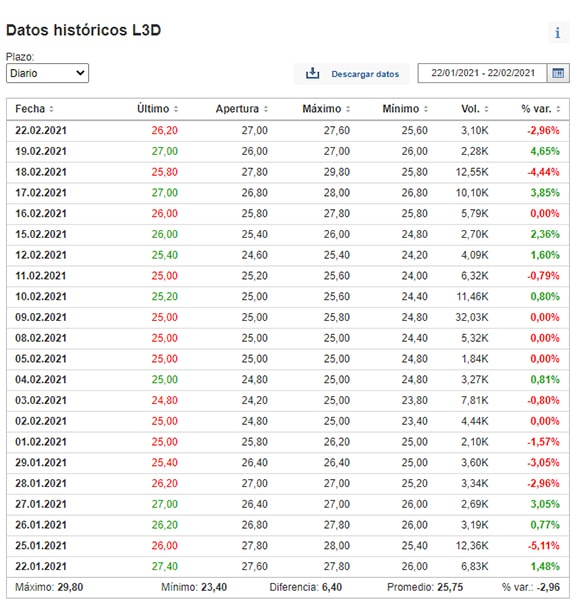Click the 18.02.2021 row date cell

[41, 172]
